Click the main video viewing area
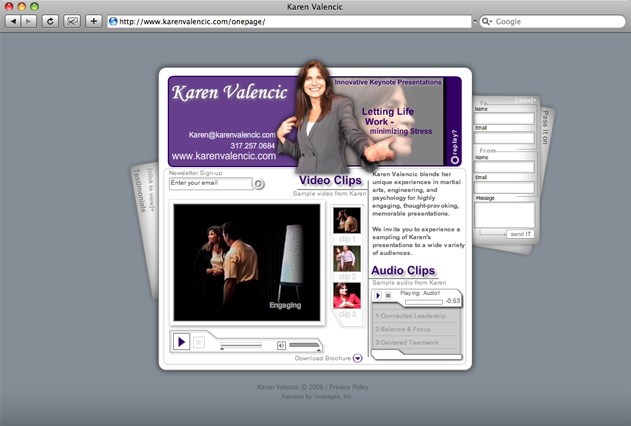631x426 pixels. 247,262
